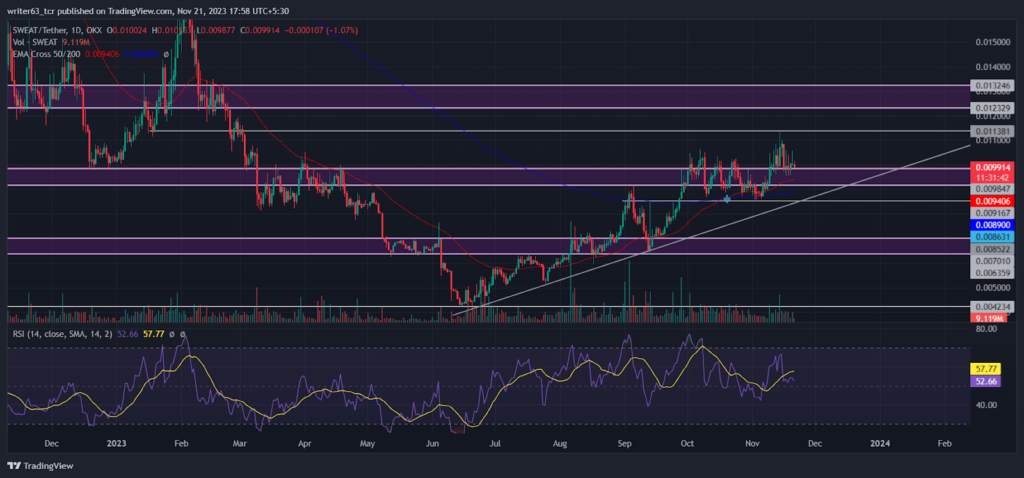Image resolution: width=1024 pixels, height=478 pixels.
Task: Click the 2023 label on time axis
Action: 116,443
